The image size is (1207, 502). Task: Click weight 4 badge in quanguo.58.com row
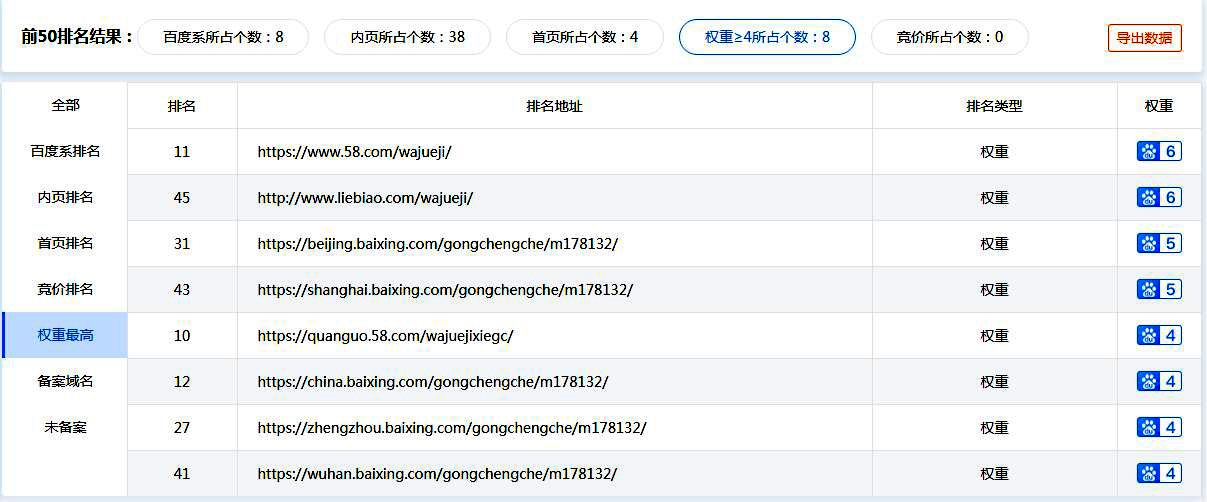click(1159, 336)
